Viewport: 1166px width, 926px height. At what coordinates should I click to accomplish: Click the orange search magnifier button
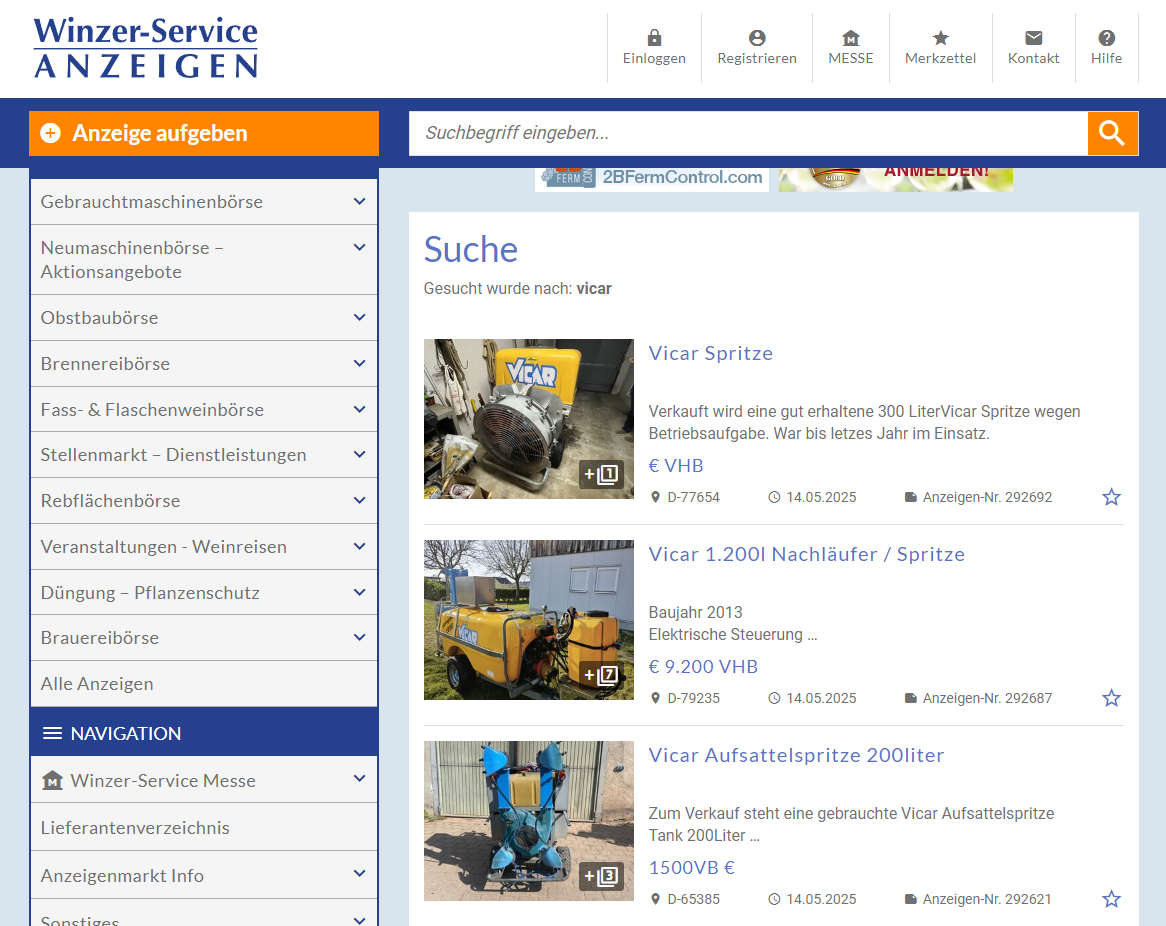point(1112,133)
